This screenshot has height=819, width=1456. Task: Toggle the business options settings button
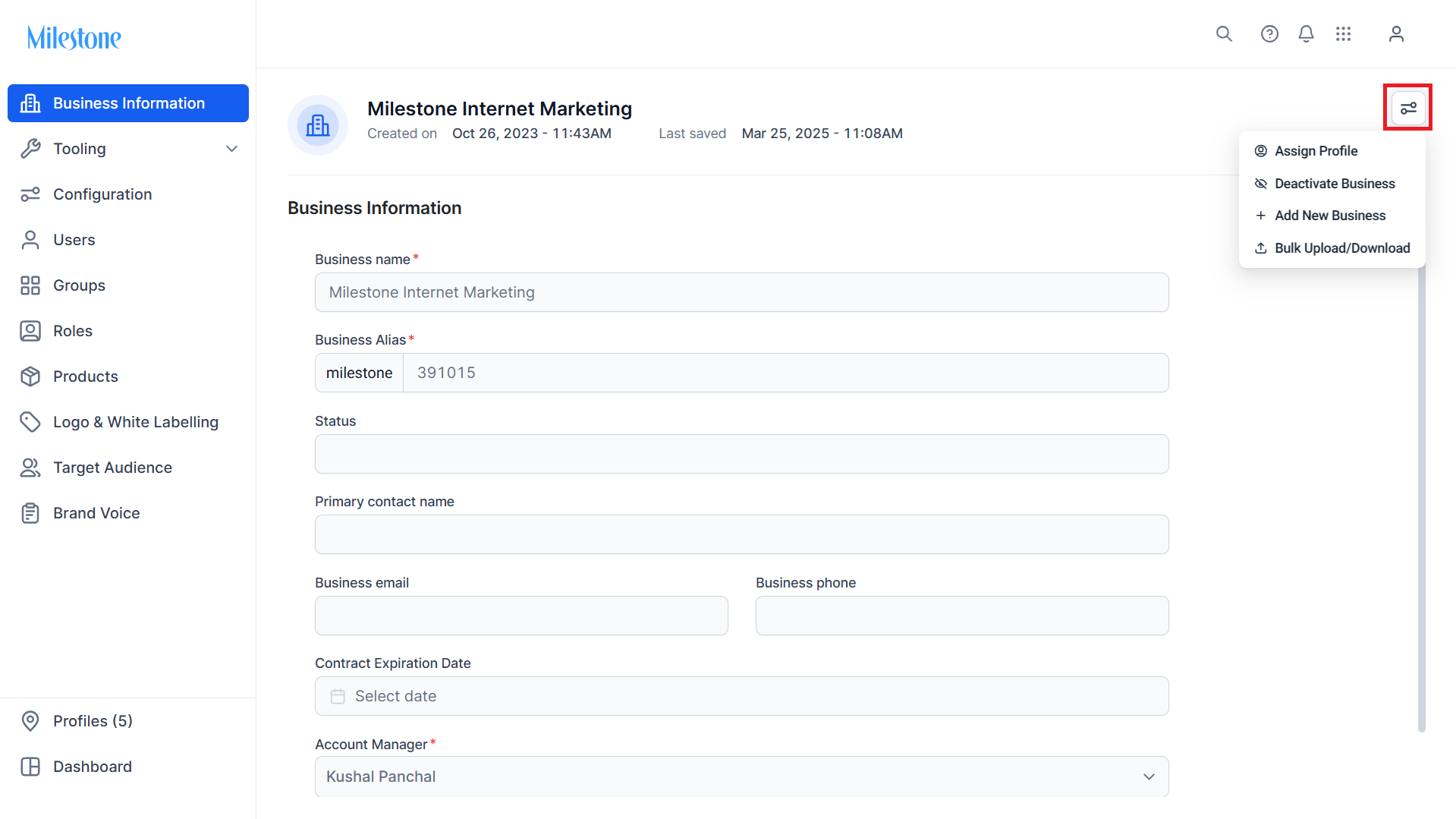1408,108
